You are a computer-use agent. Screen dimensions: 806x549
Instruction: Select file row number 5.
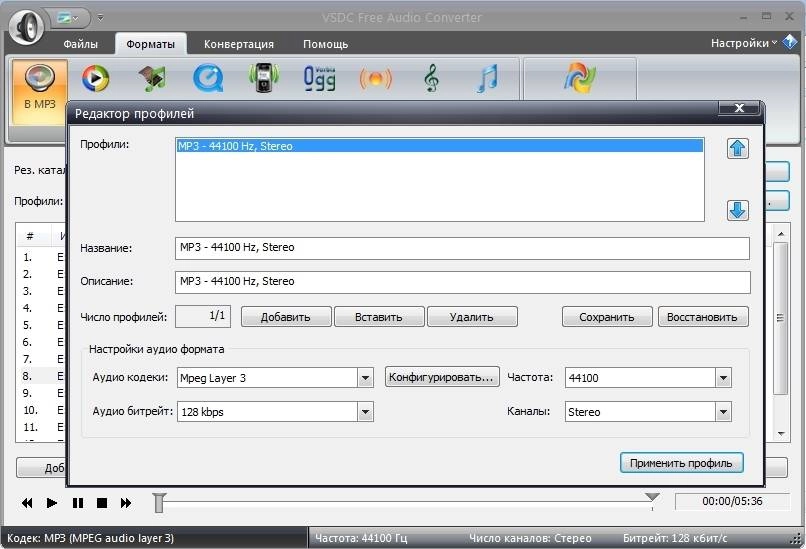tap(41, 325)
